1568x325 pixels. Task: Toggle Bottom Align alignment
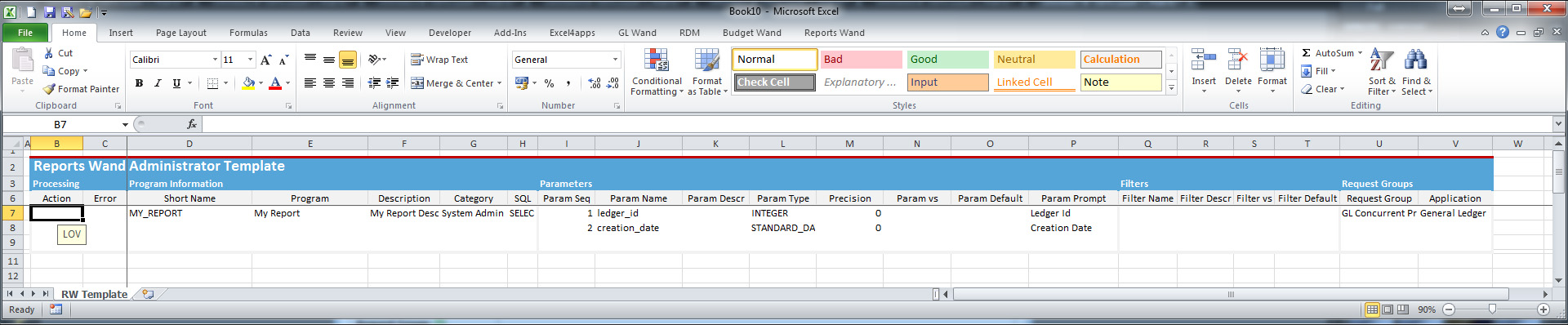[x=348, y=60]
